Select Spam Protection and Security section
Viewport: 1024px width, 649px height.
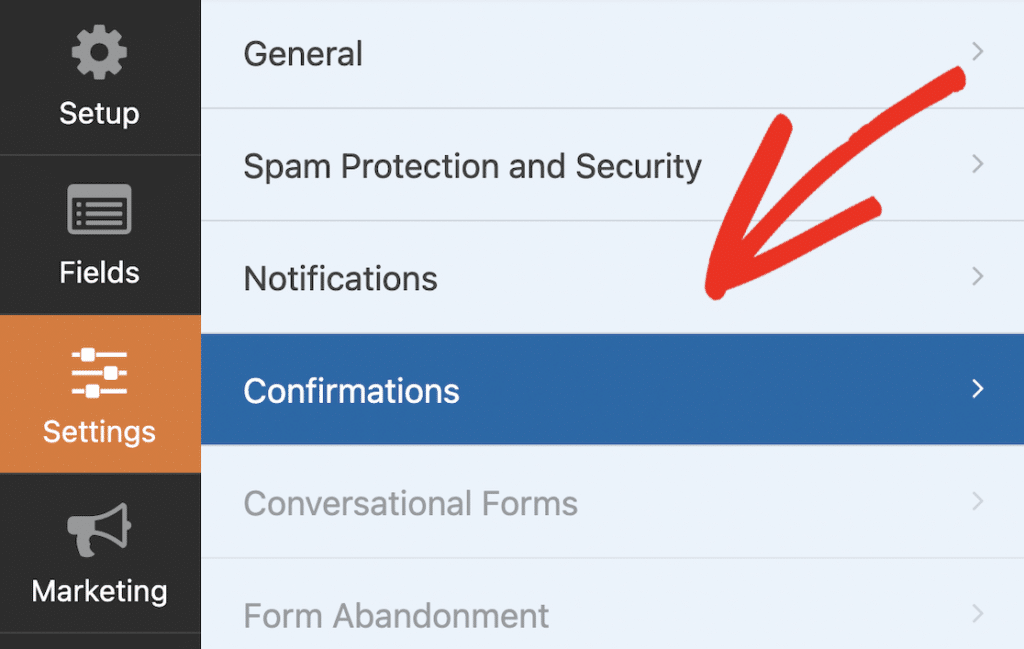click(472, 166)
